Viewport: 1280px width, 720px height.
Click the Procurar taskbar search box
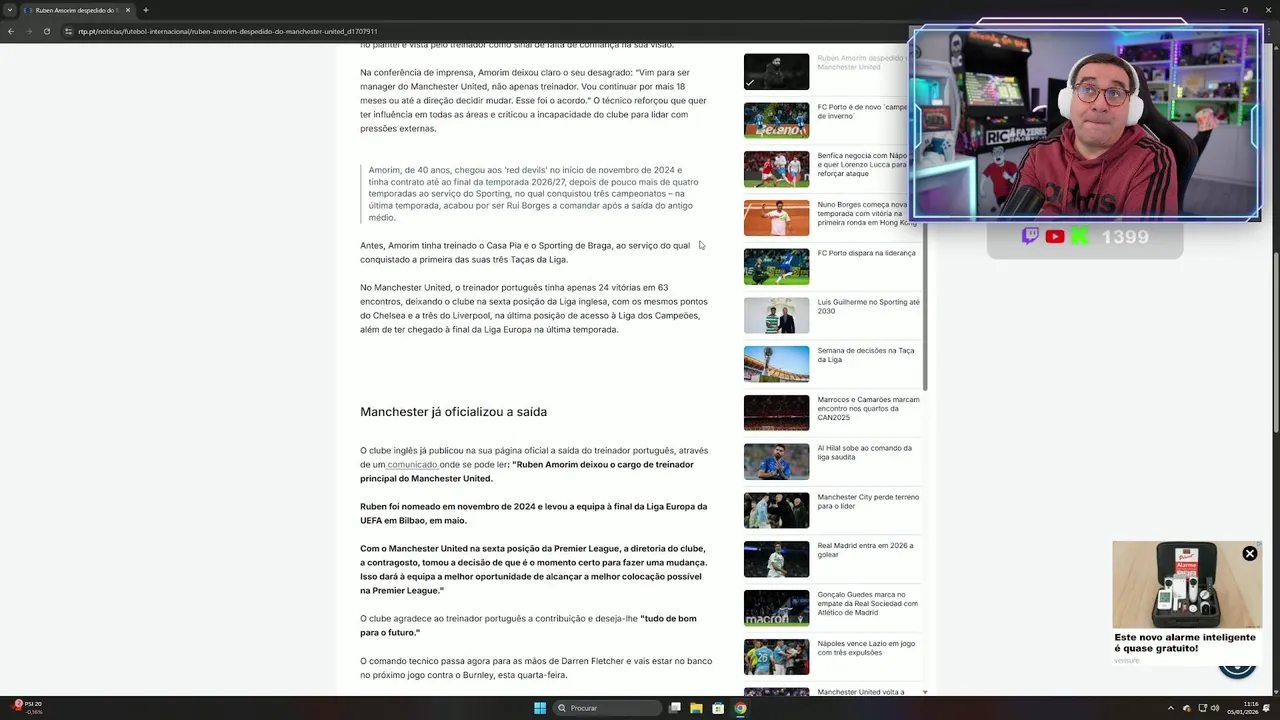click(608, 708)
